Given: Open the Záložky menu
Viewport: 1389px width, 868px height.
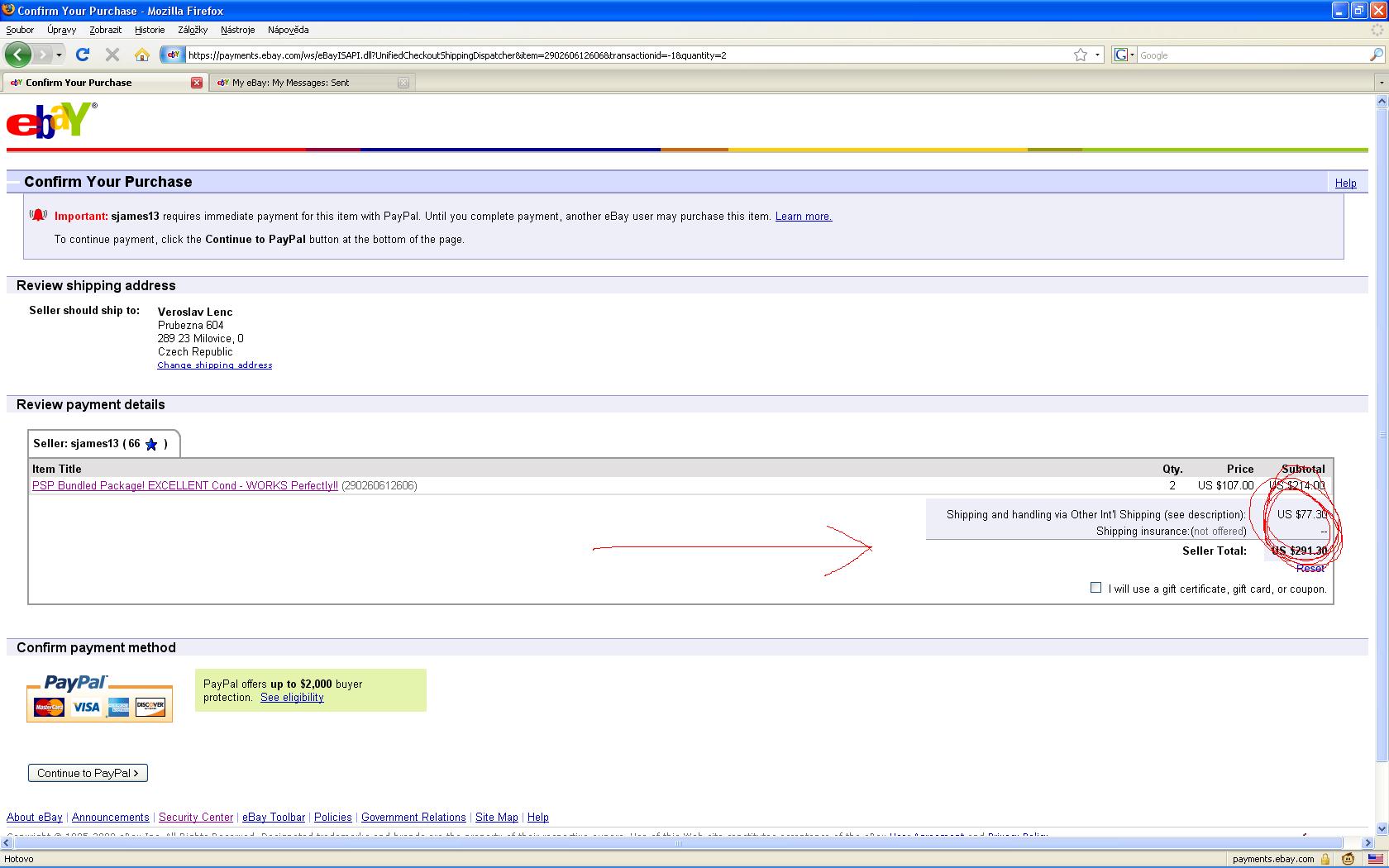Looking at the screenshot, I should [193, 30].
